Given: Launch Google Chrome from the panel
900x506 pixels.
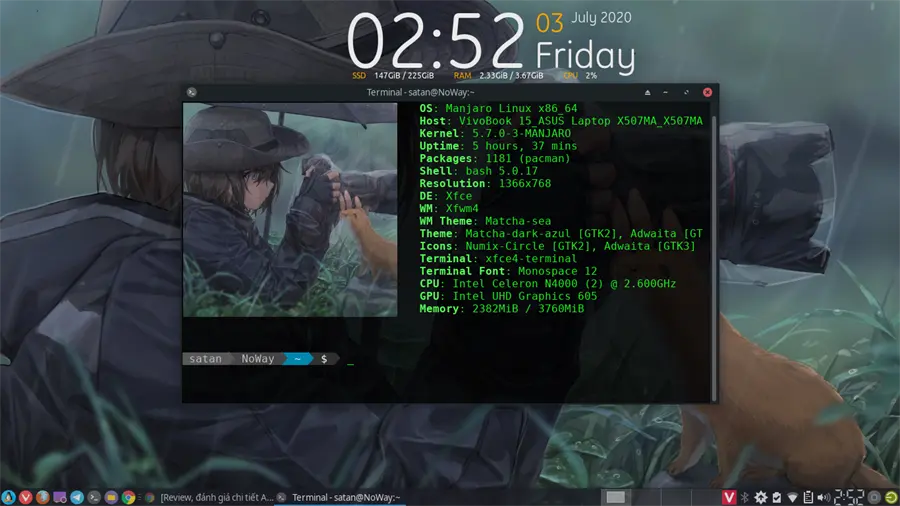Looking at the screenshot, I should pos(129,497).
